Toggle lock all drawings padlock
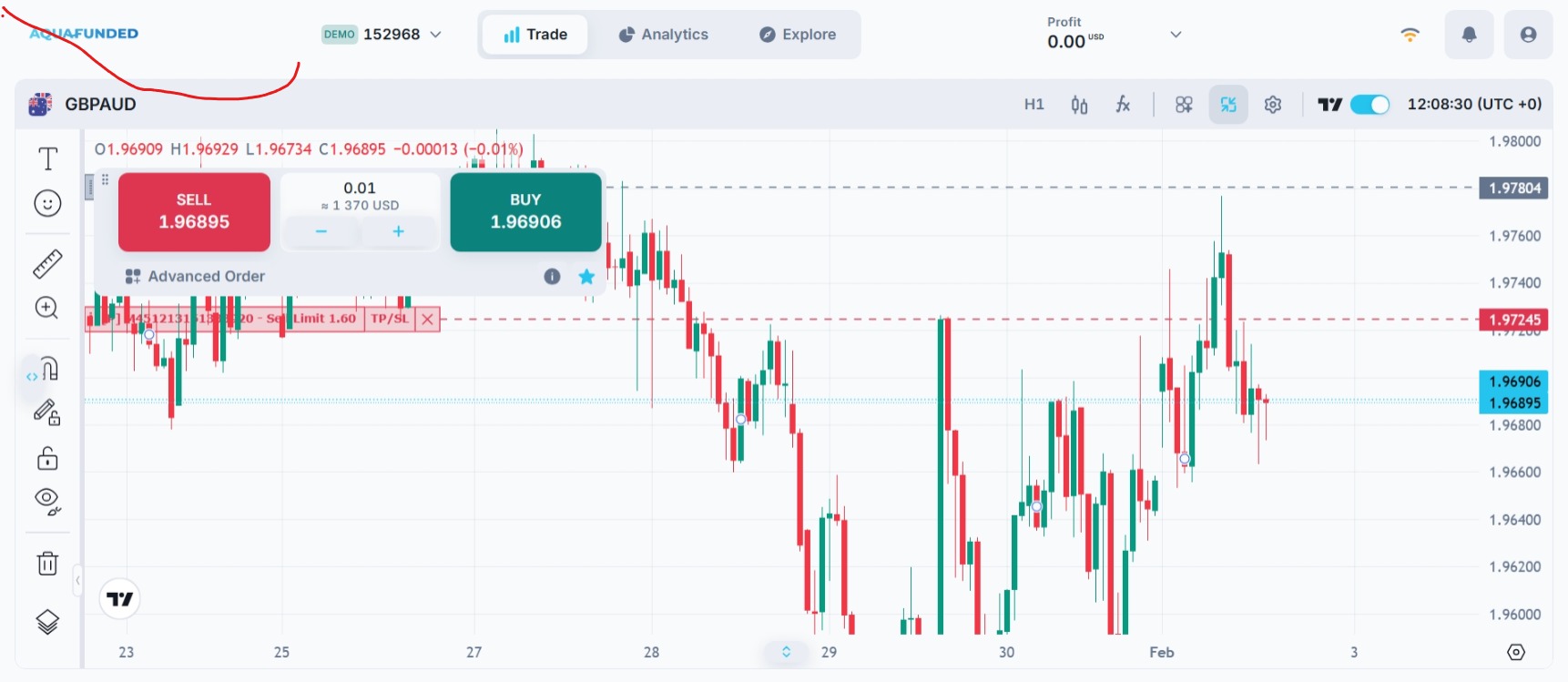1568x682 pixels. click(47, 457)
